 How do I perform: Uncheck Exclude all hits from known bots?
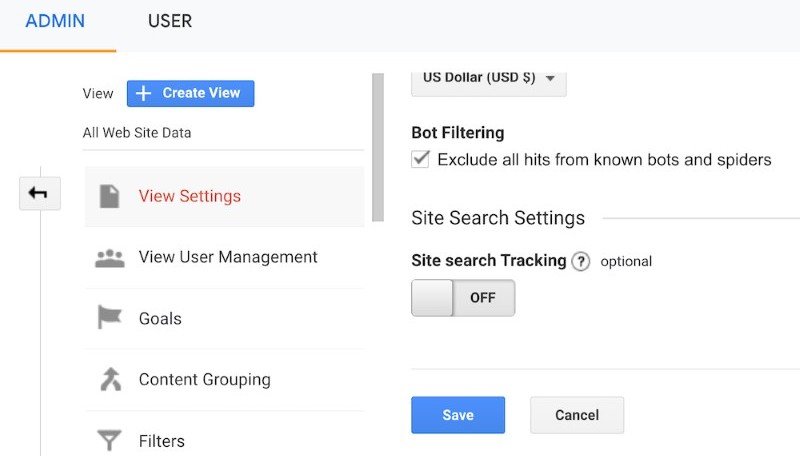(420, 159)
